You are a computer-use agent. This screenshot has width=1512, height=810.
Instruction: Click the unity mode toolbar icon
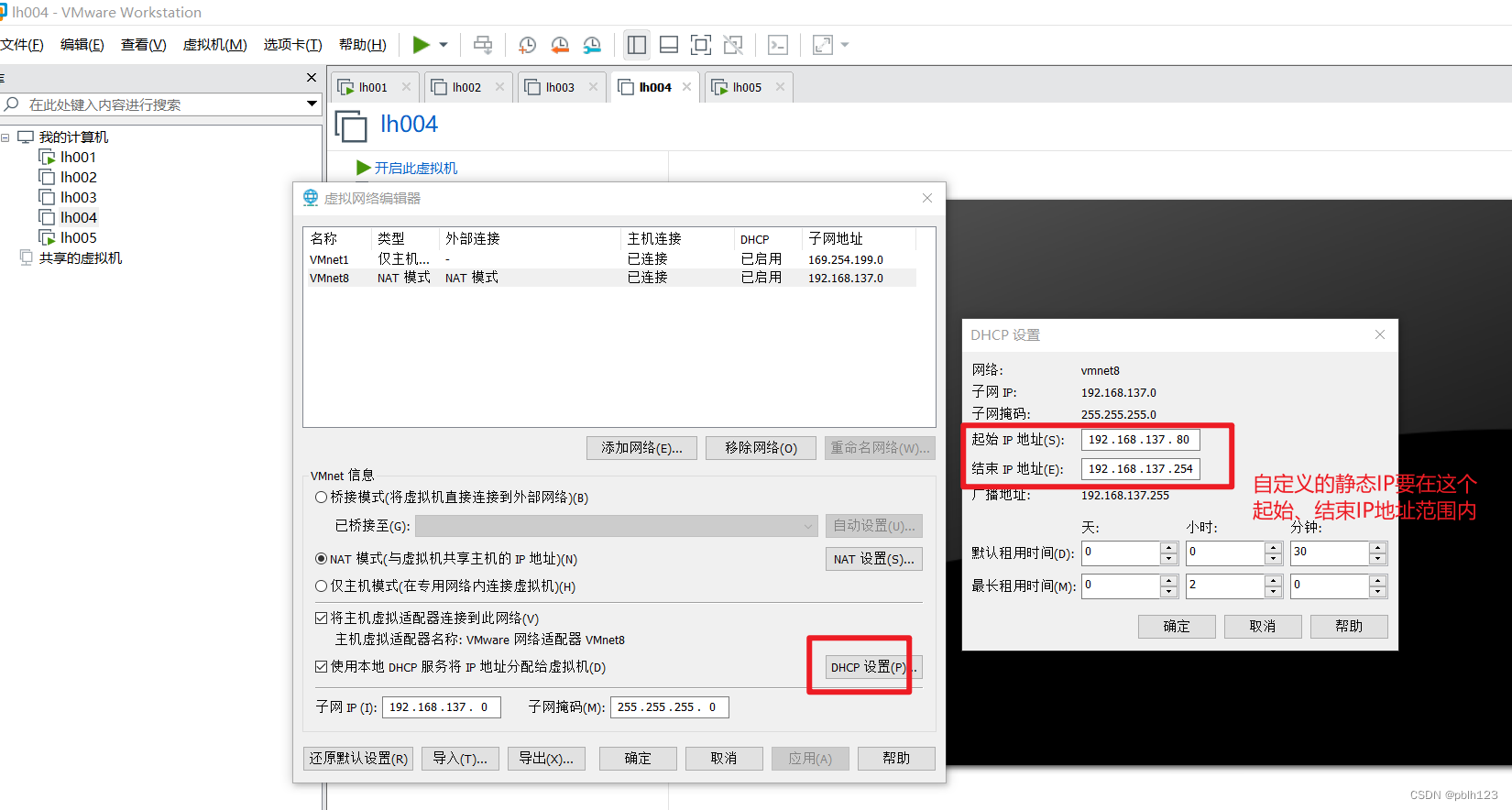[733, 45]
